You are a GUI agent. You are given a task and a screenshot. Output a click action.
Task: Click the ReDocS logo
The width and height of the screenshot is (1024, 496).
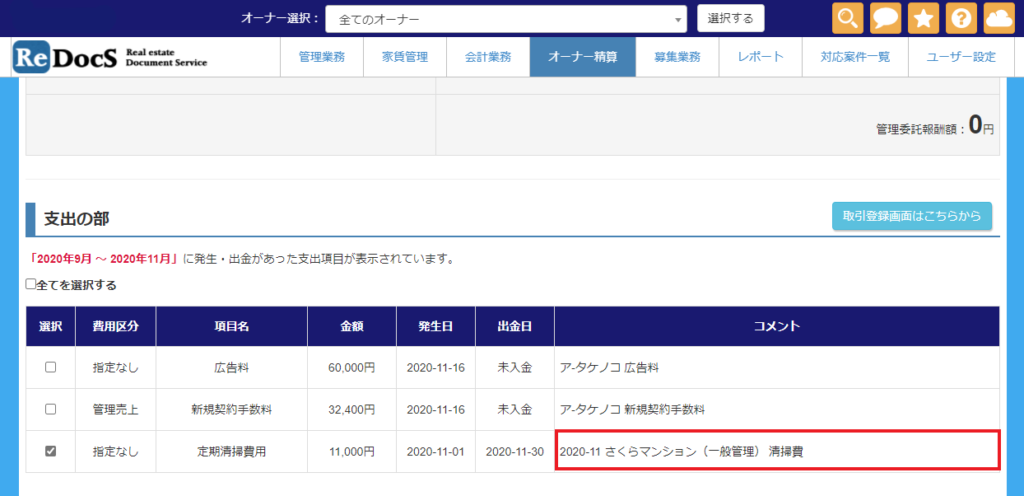[110, 57]
